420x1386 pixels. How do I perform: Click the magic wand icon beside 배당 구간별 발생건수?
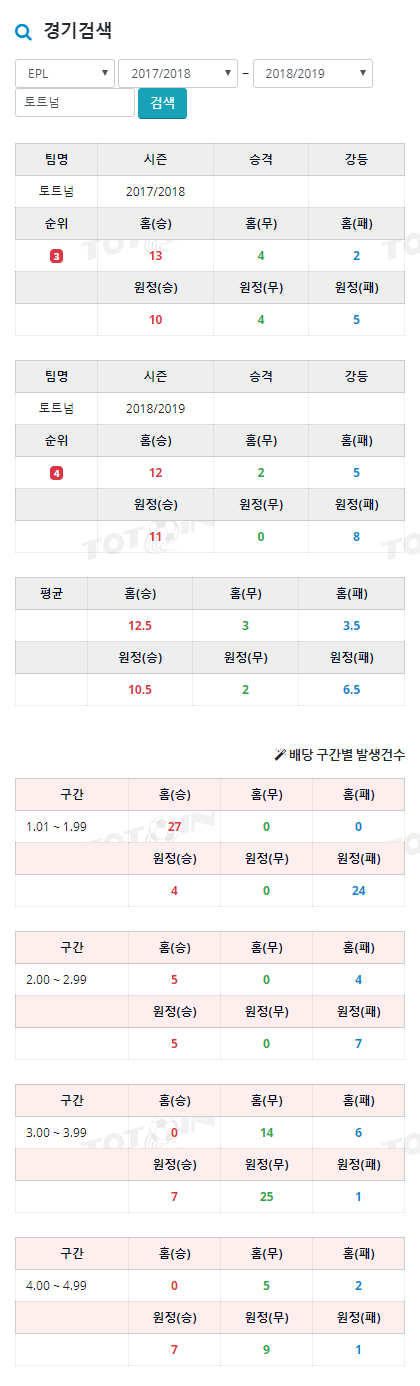(x=280, y=755)
